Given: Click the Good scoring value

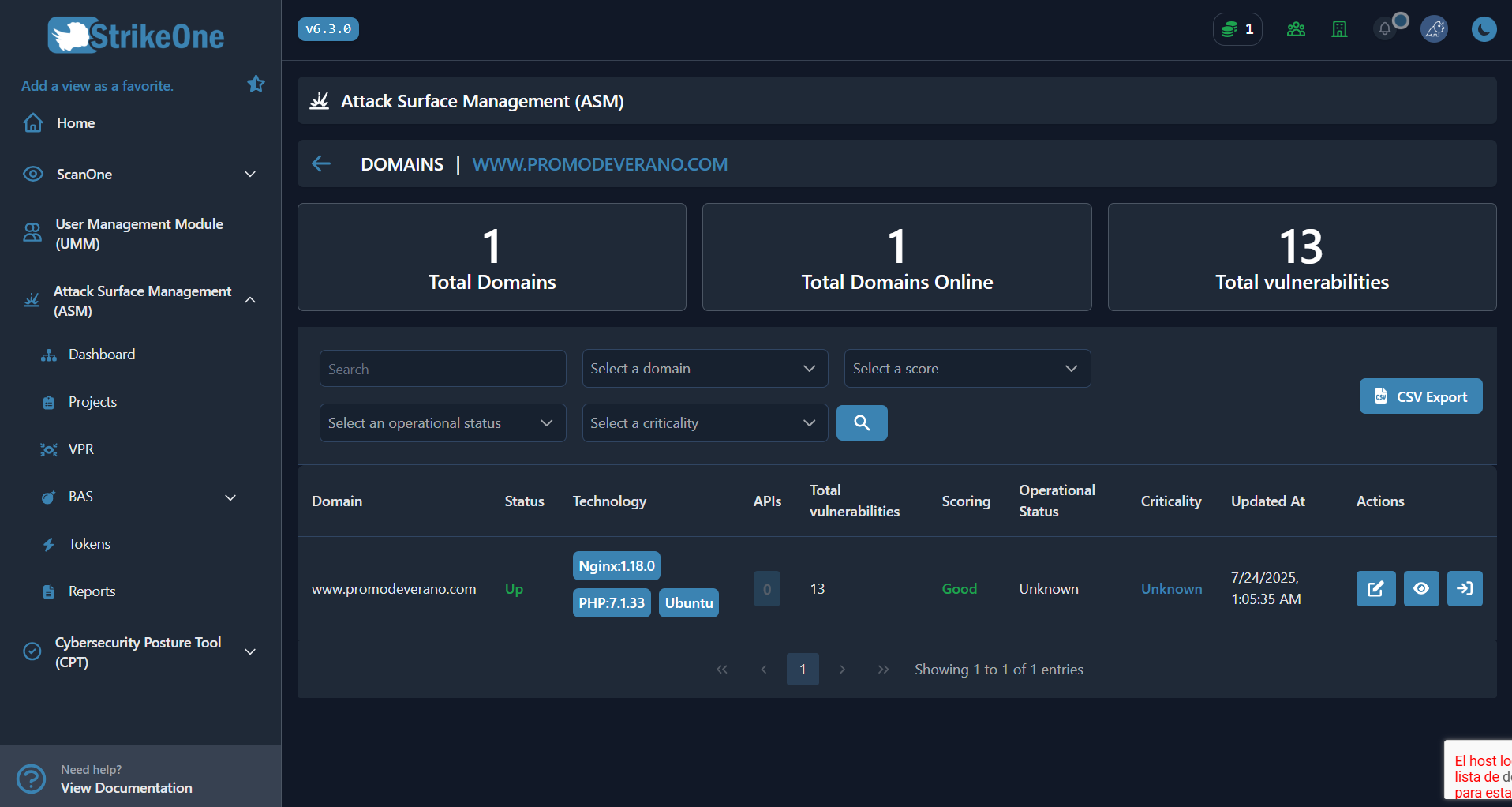Looking at the screenshot, I should pos(960,589).
